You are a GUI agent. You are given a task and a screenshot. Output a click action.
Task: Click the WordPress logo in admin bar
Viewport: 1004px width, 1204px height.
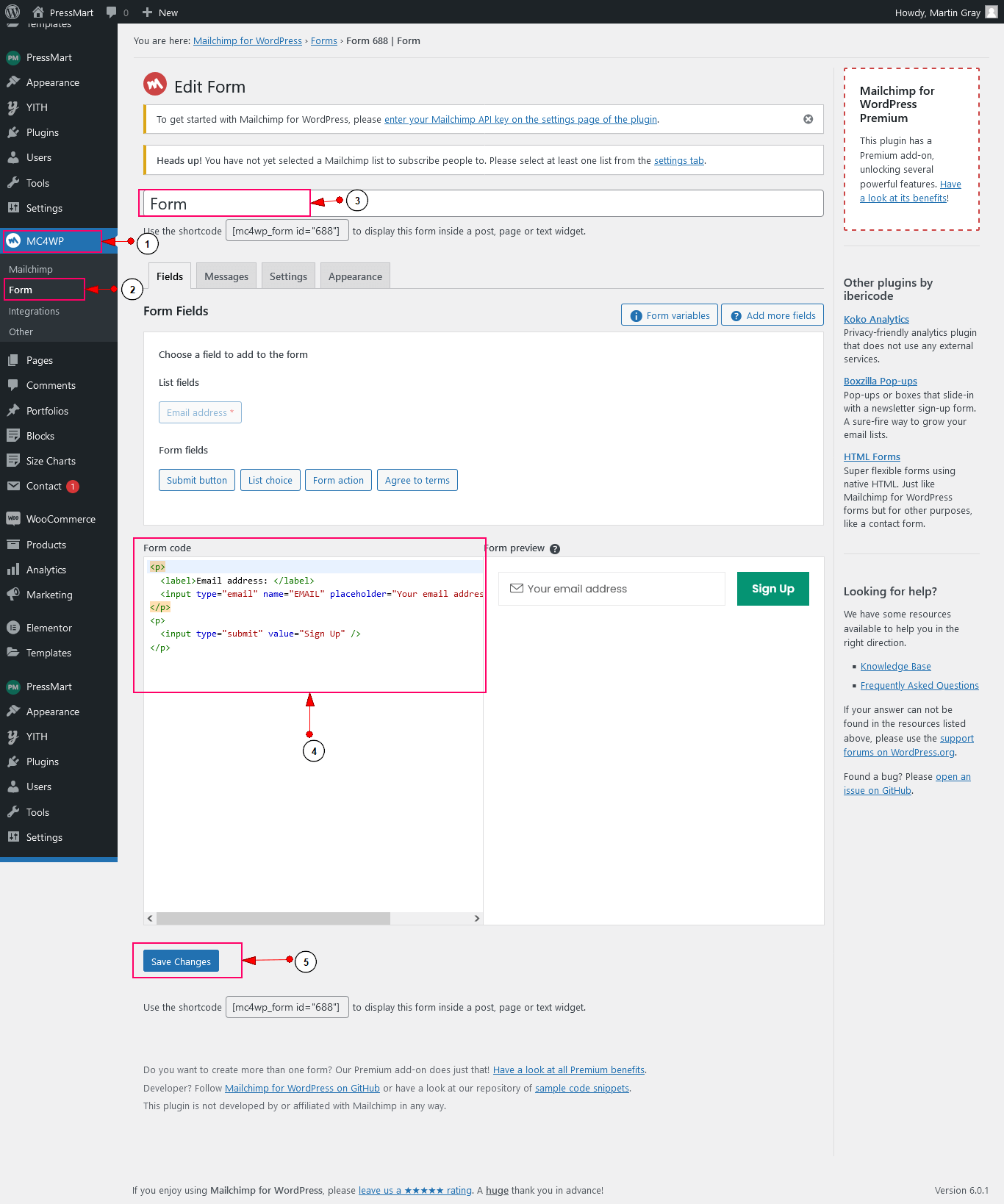(x=12, y=12)
